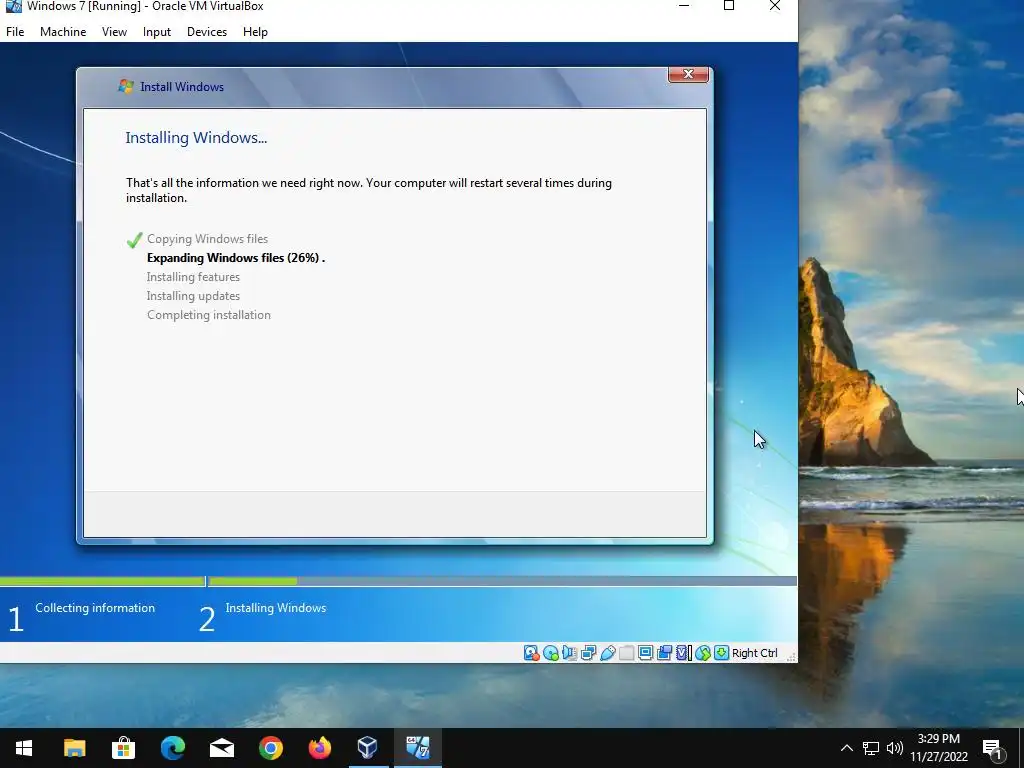Click the USB devices indicator icon
Image resolution: width=1024 pixels, height=768 pixels.
click(607, 653)
